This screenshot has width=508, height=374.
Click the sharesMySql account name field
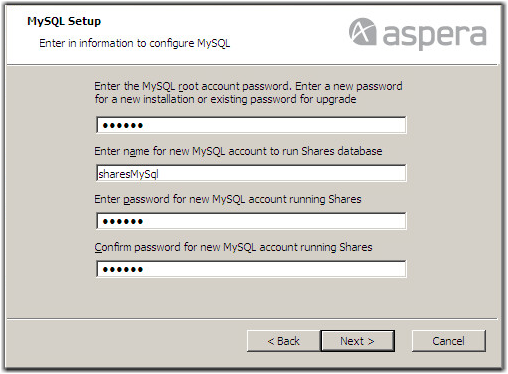pos(251,173)
